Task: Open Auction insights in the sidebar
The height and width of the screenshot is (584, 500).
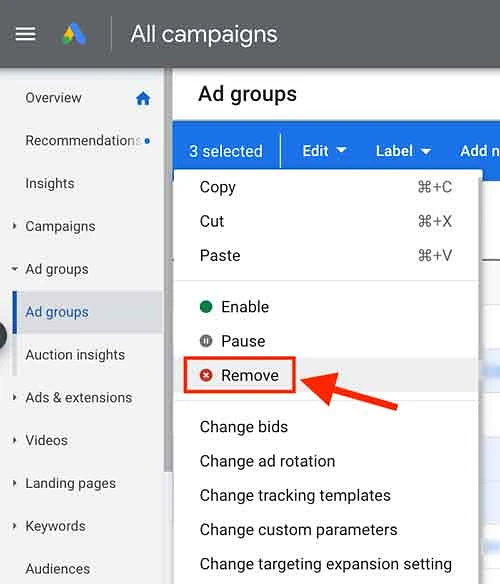Action: tap(75, 355)
